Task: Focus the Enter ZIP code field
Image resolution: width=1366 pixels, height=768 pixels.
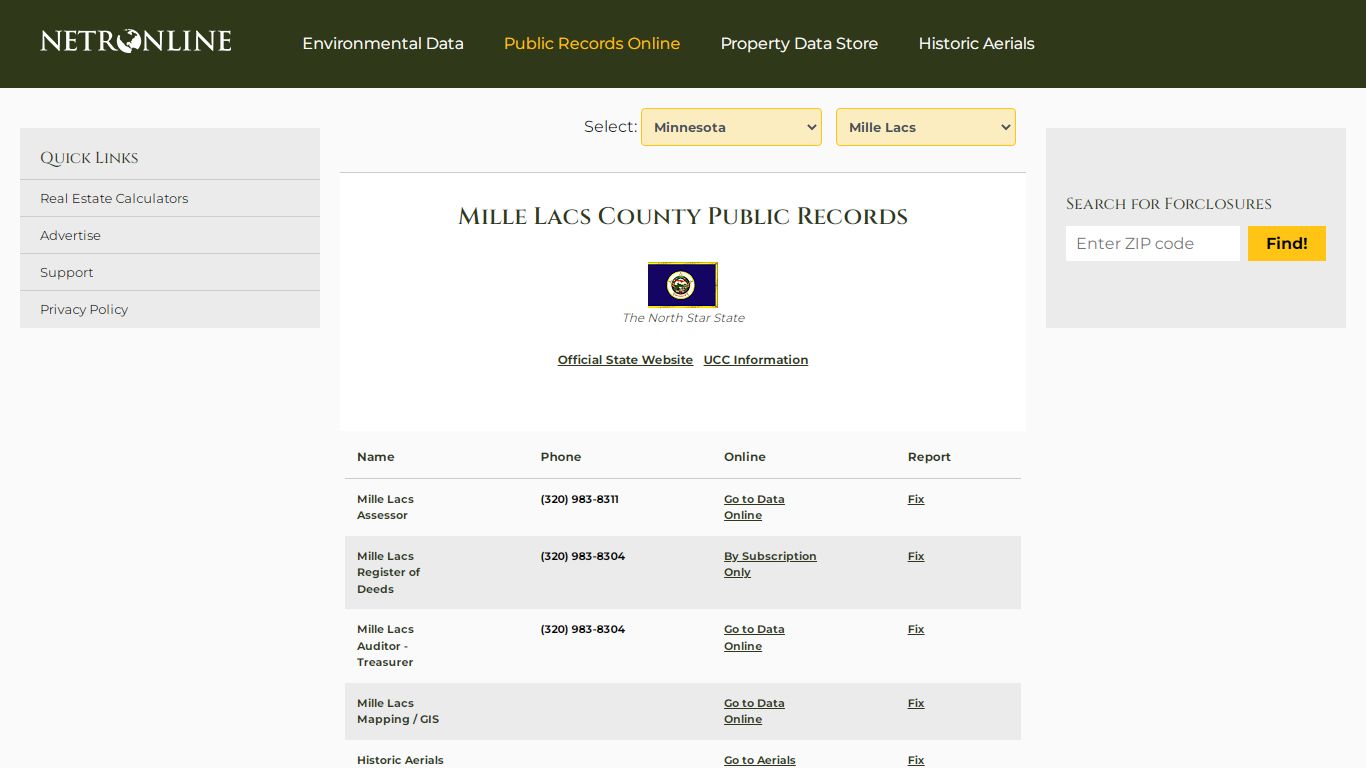Action: pos(1153,243)
